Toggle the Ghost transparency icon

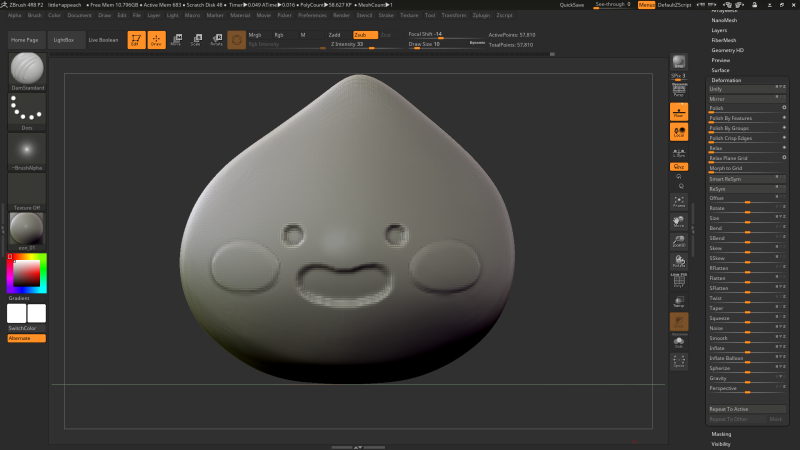click(x=679, y=321)
